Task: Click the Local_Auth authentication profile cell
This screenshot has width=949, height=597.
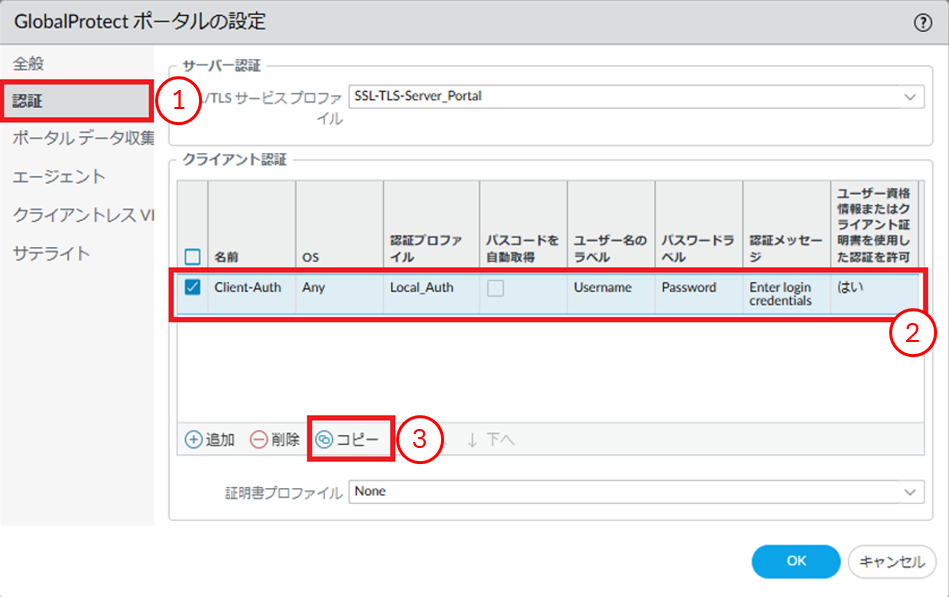Action: tap(421, 288)
